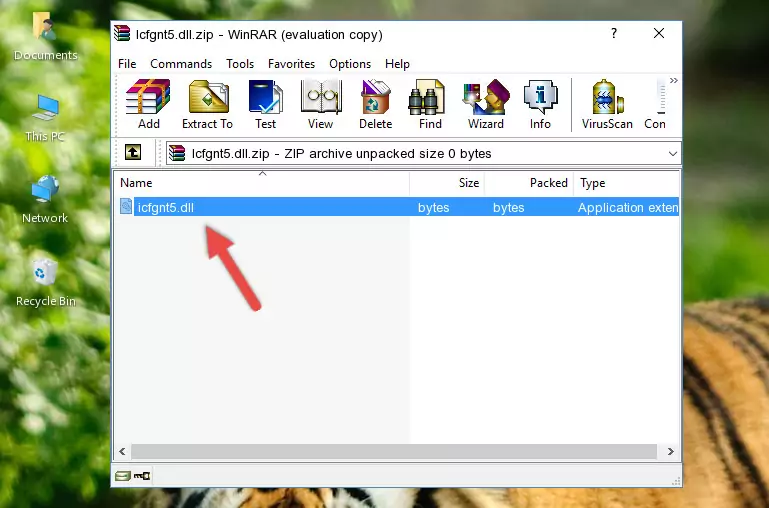Launch the Wizard tool

coord(486,104)
